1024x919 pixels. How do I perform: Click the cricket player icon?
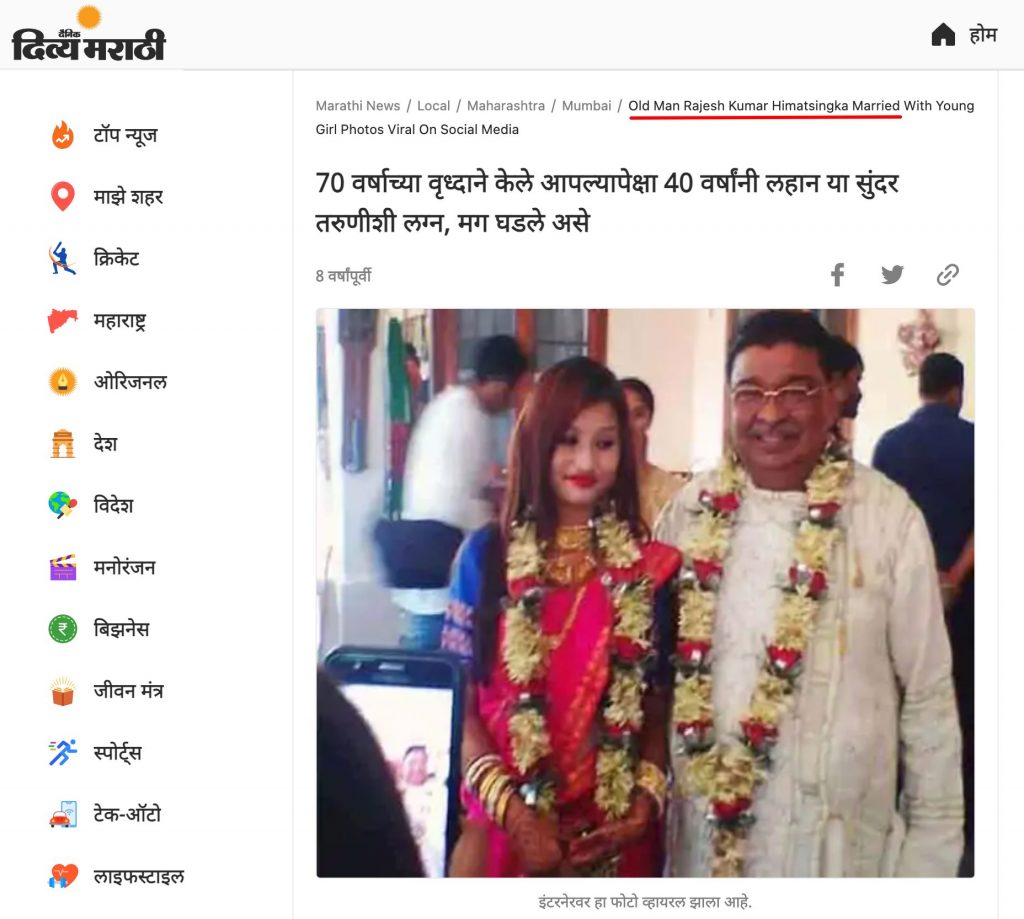(x=63, y=258)
